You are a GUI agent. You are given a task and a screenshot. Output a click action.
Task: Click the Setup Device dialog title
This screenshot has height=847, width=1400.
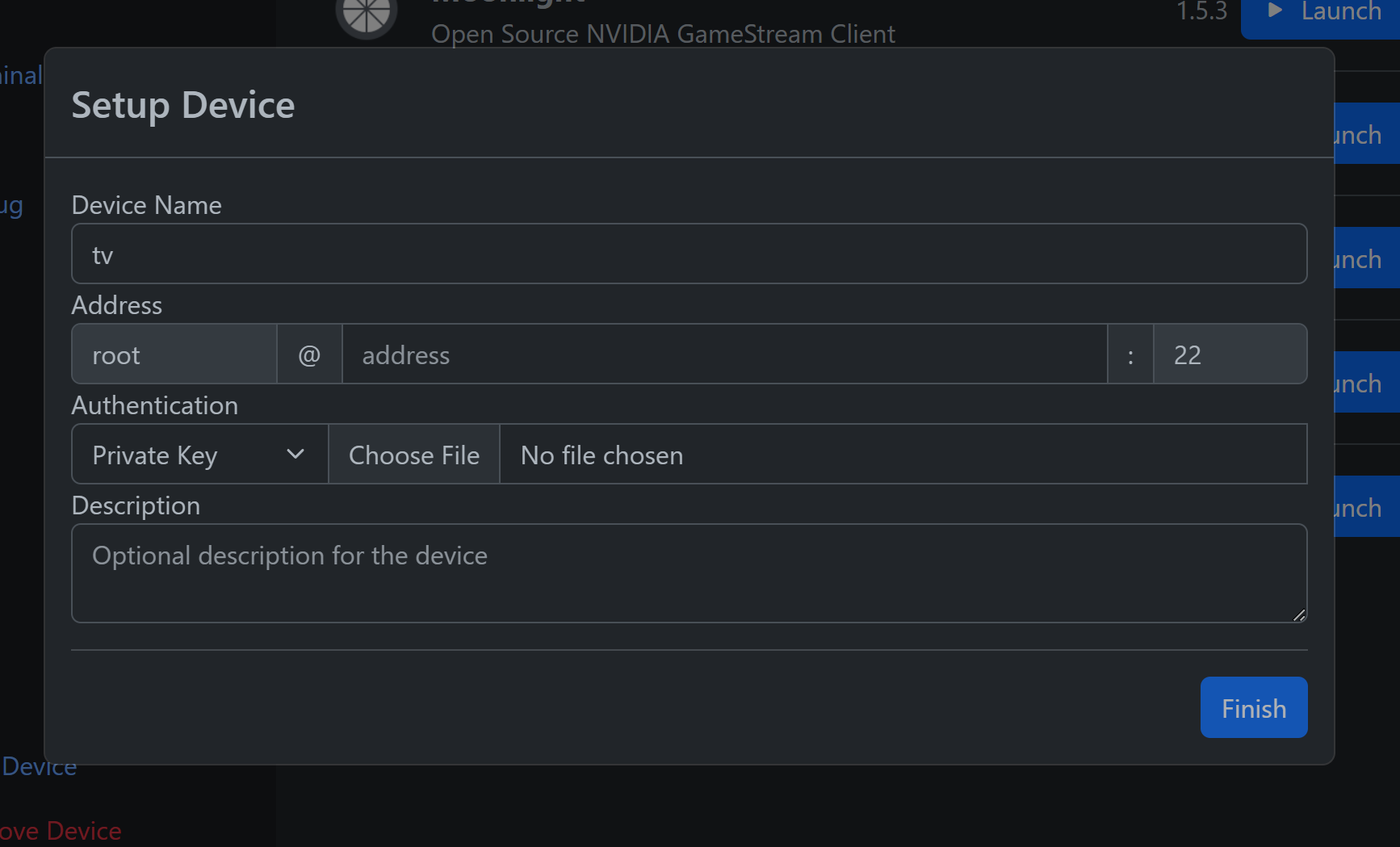tap(183, 105)
